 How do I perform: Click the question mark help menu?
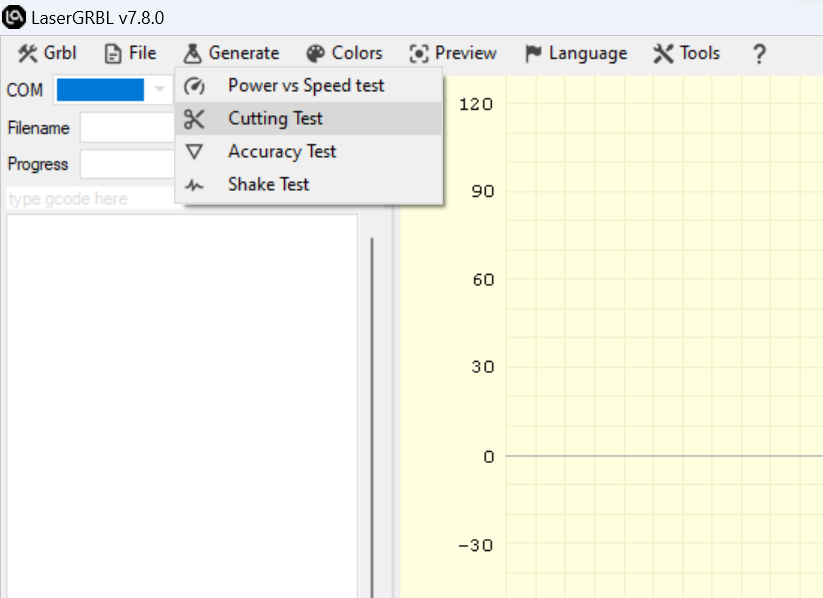pos(759,54)
